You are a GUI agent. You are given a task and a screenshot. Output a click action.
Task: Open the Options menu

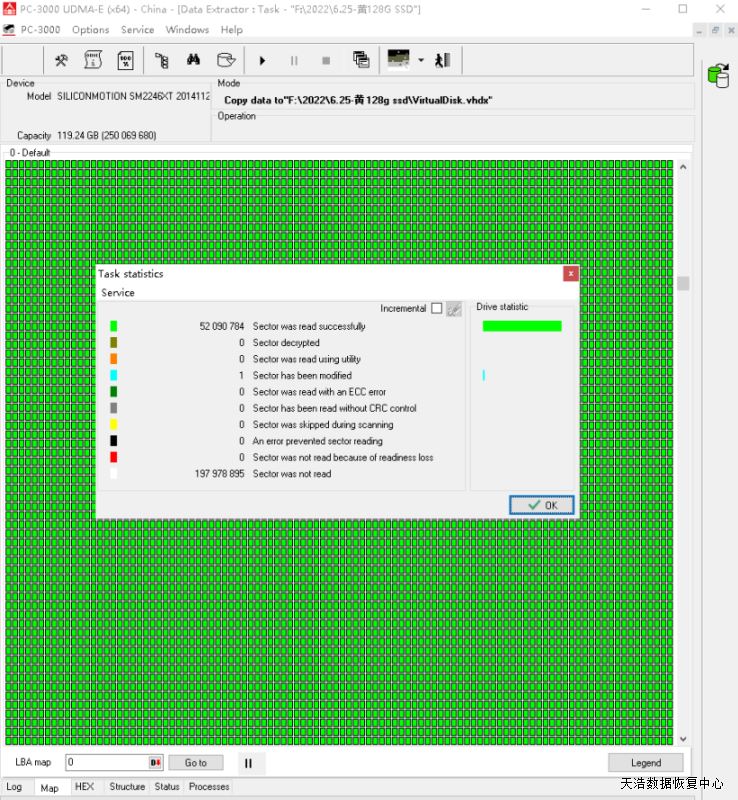pos(90,30)
